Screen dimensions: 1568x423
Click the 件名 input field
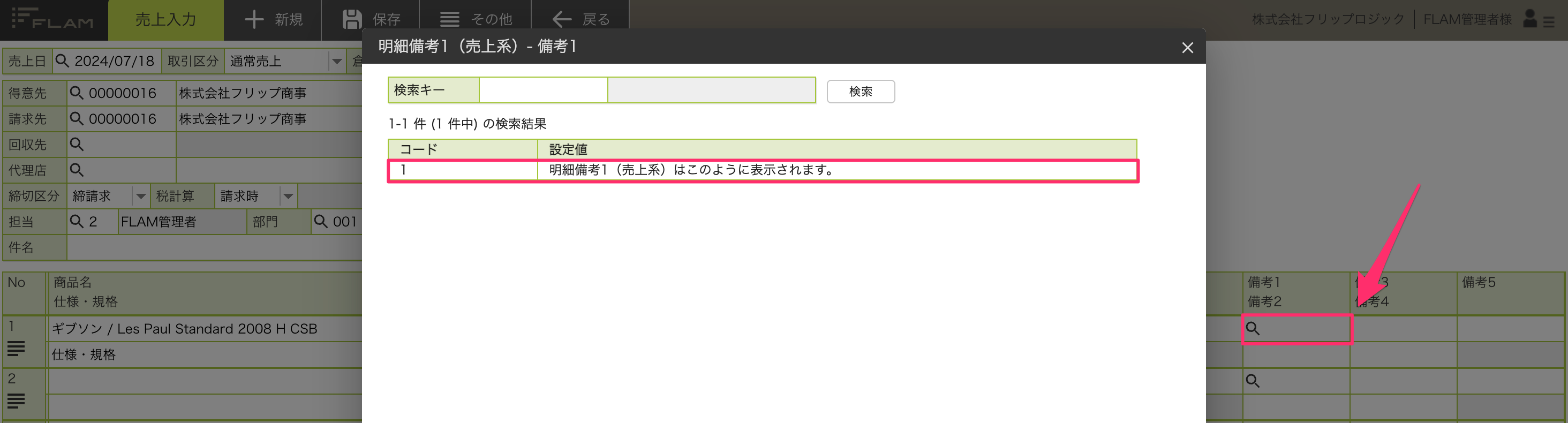point(214,248)
